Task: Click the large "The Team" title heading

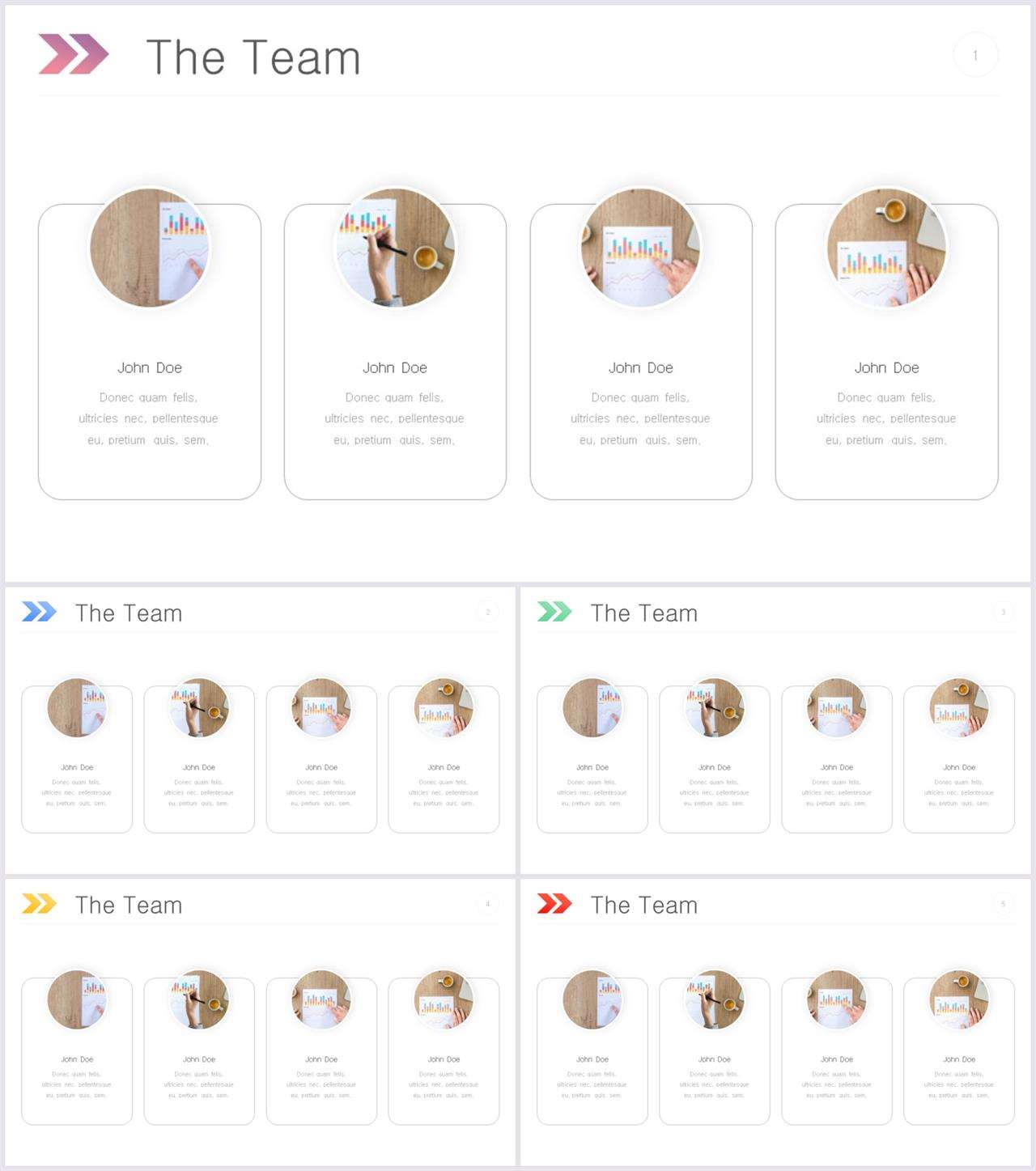Action: click(253, 57)
